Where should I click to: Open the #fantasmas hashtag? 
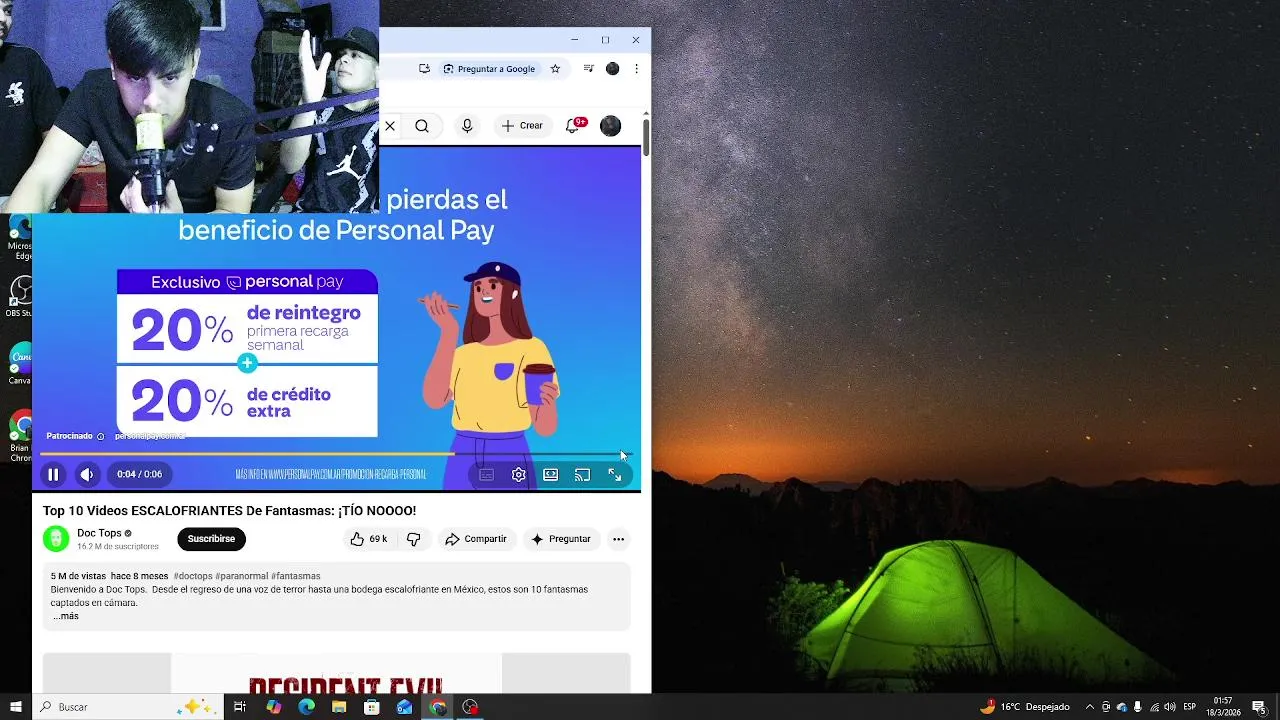pos(296,576)
